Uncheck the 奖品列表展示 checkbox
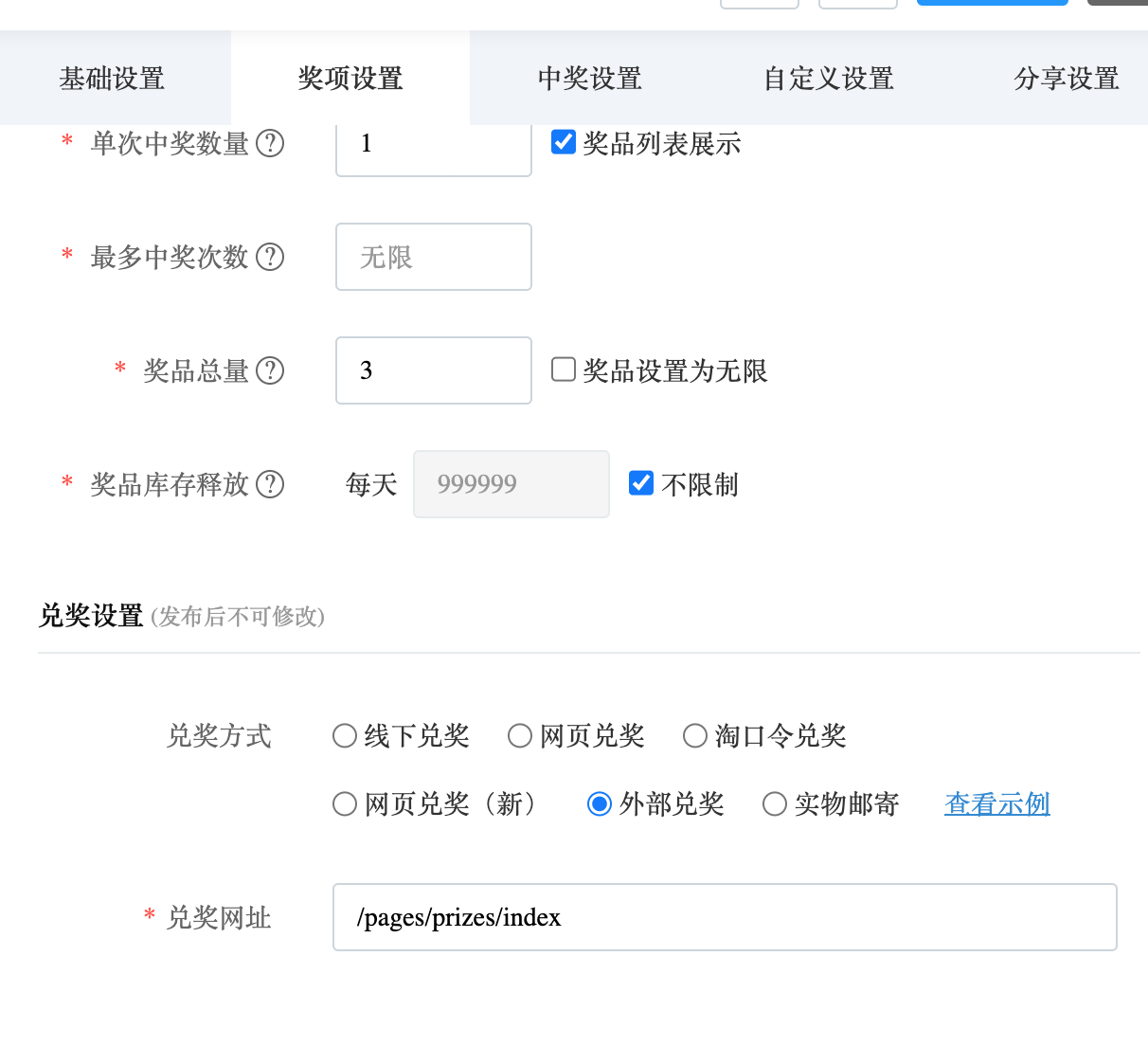The width and height of the screenshot is (1148, 1046). 564,142
